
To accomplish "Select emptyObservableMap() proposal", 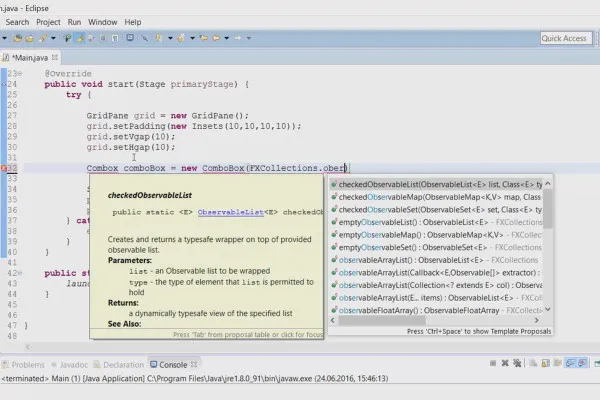I will tap(436, 235).
